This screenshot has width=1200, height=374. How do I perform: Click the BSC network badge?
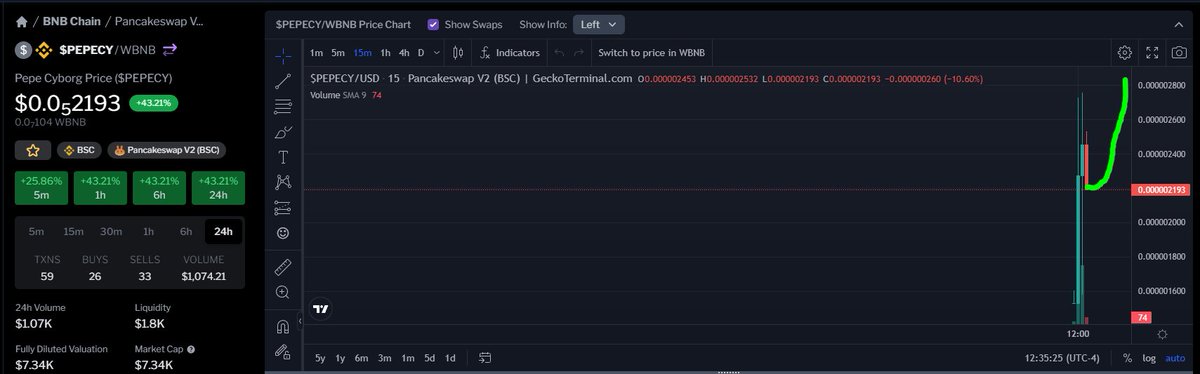[x=78, y=150]
